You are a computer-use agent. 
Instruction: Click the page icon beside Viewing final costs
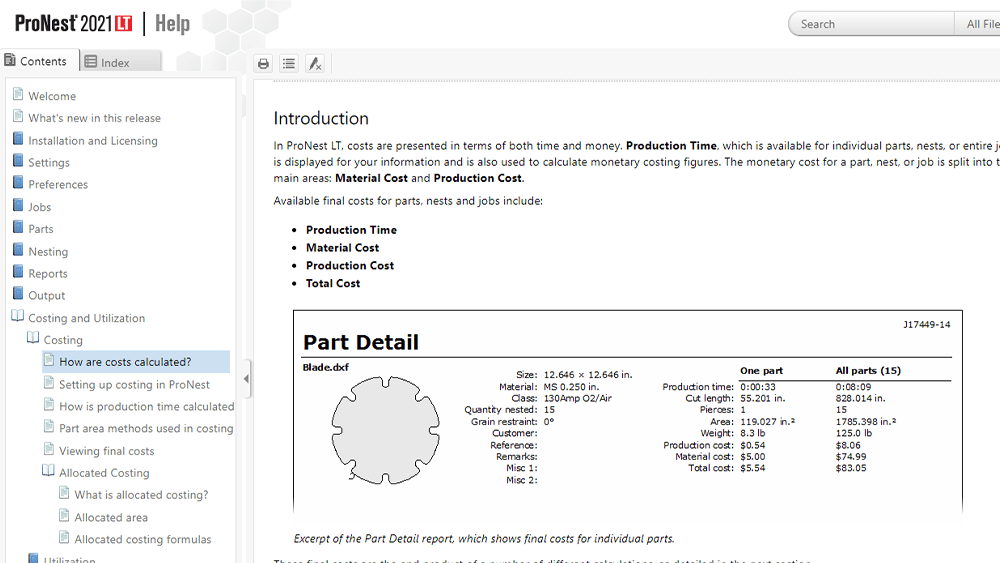click(49, 450)
